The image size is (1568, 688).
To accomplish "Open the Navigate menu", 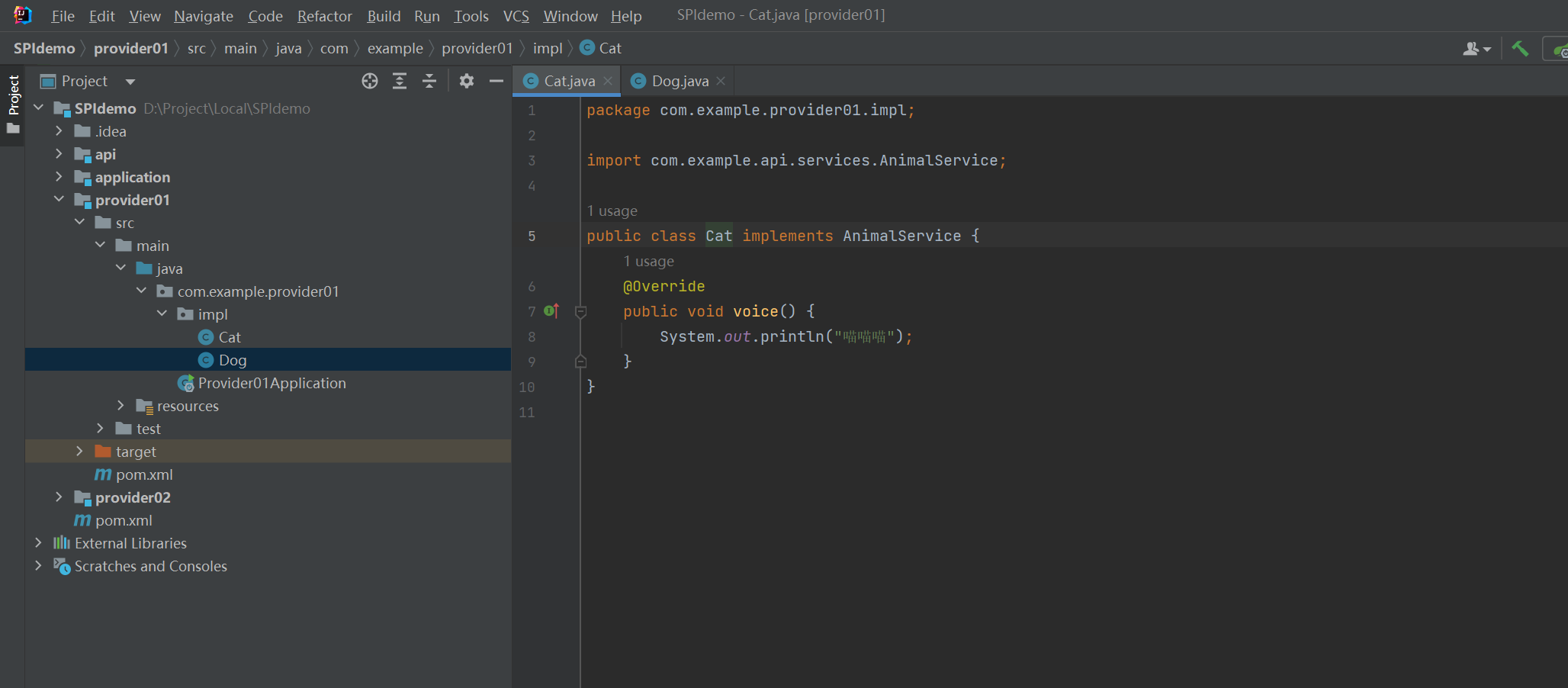I will pos(204,16).
